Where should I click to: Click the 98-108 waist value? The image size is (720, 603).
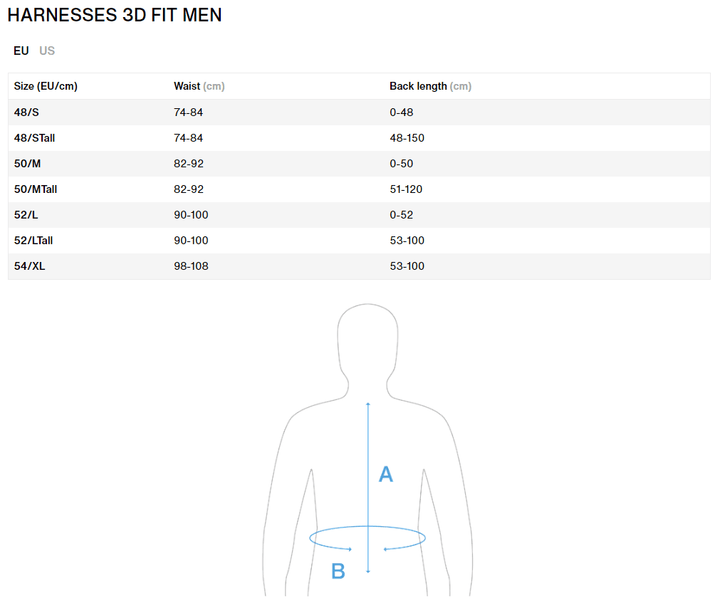[191, 267]
